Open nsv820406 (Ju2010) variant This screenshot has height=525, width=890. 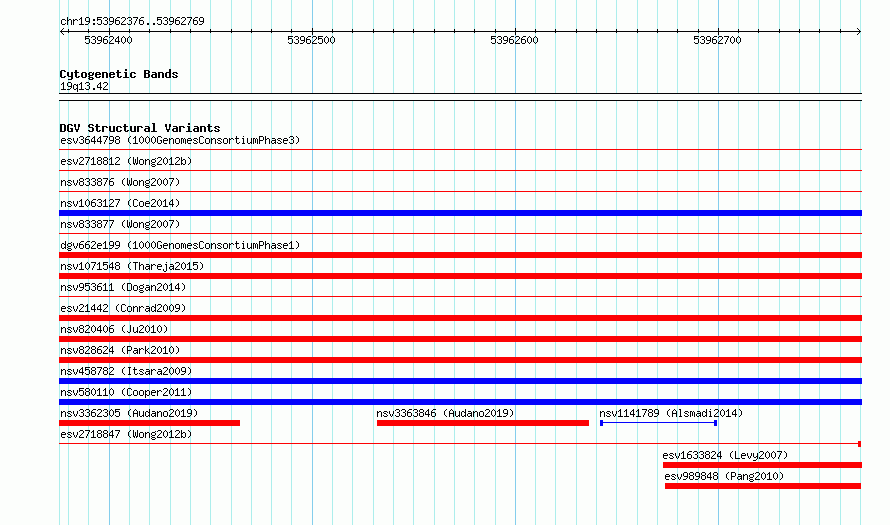(x=114, y=329)
